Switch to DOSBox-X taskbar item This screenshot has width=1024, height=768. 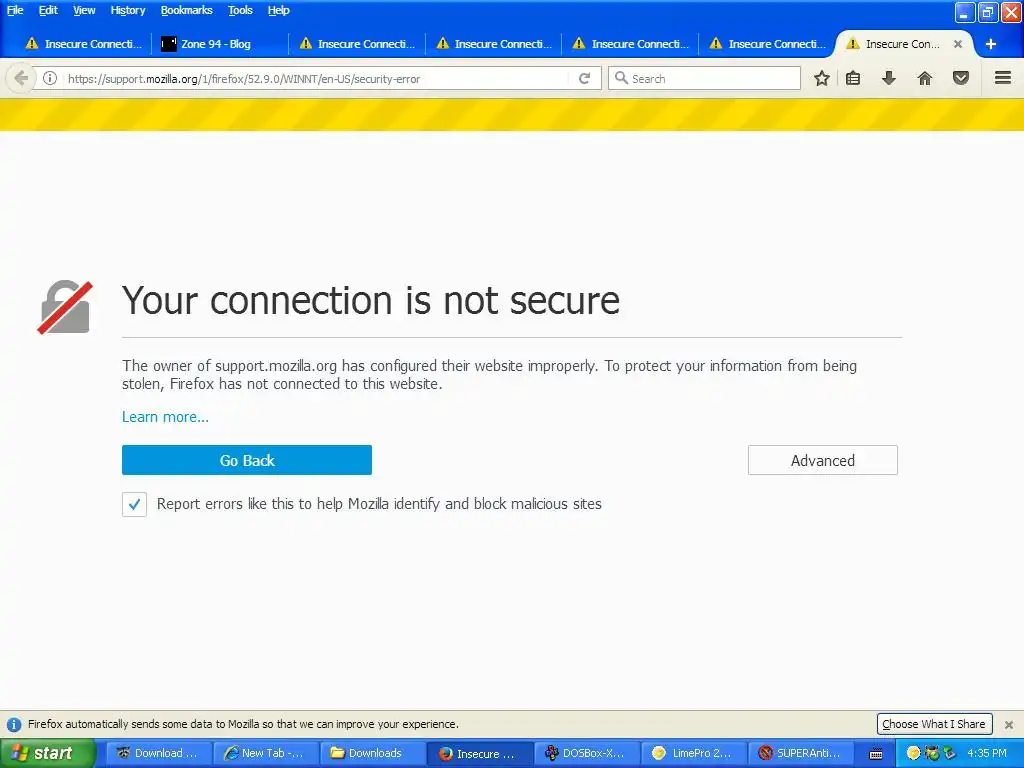587,753
